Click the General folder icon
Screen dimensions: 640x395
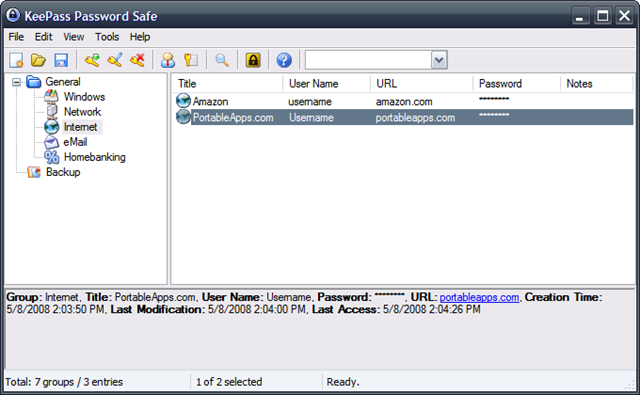(x=33, y=82)
